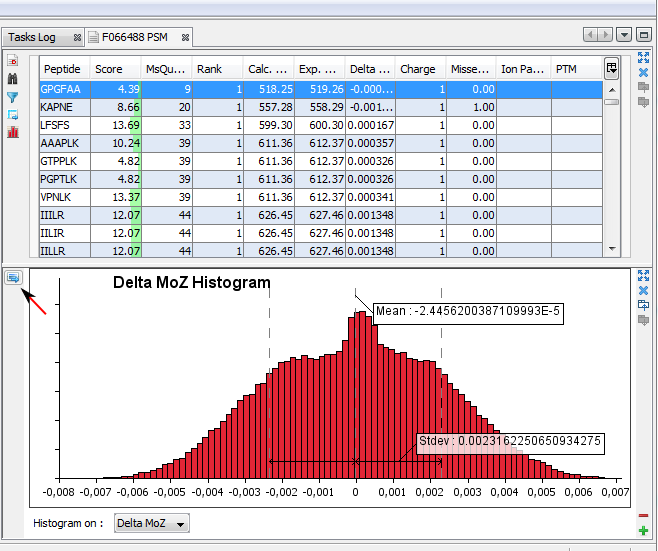Screen dimensions: 658x551
Task: Open the table column chooser button
Action: point(611,68)
